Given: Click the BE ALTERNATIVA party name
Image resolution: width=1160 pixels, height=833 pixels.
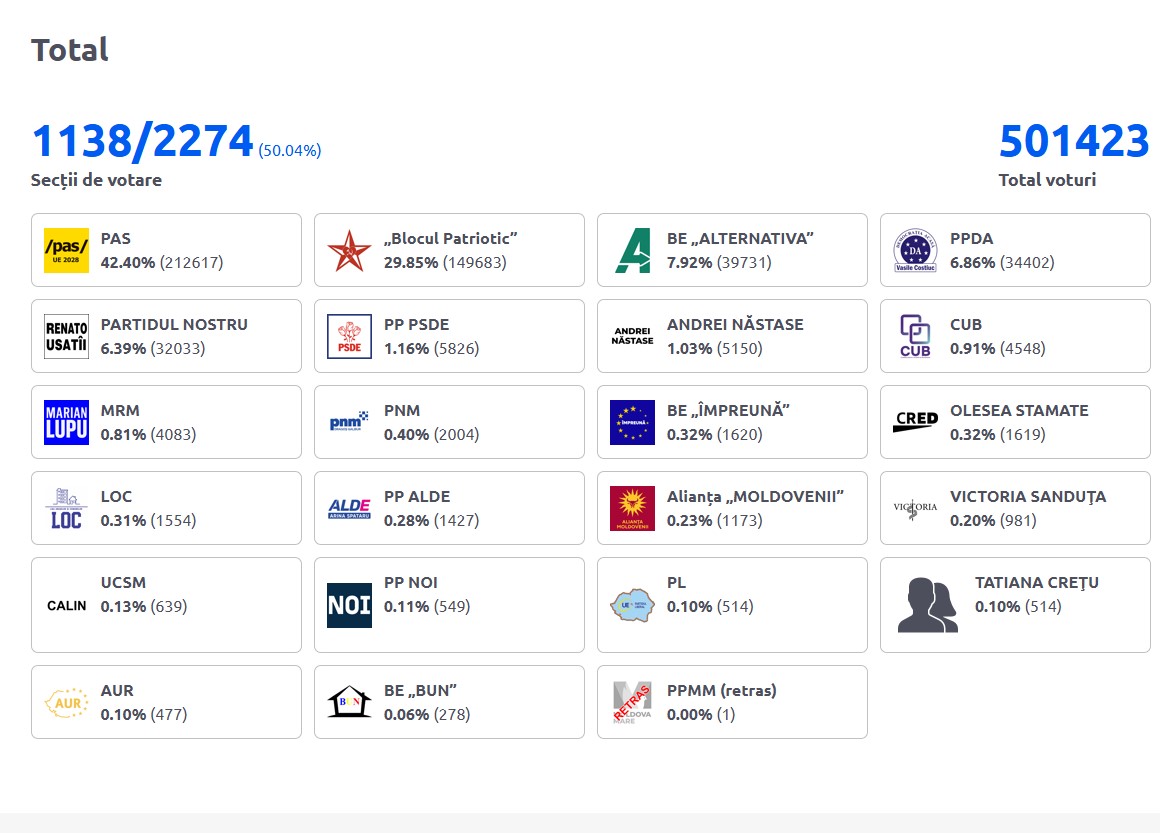Looking at the screenshot, I should tap(740, 238).
